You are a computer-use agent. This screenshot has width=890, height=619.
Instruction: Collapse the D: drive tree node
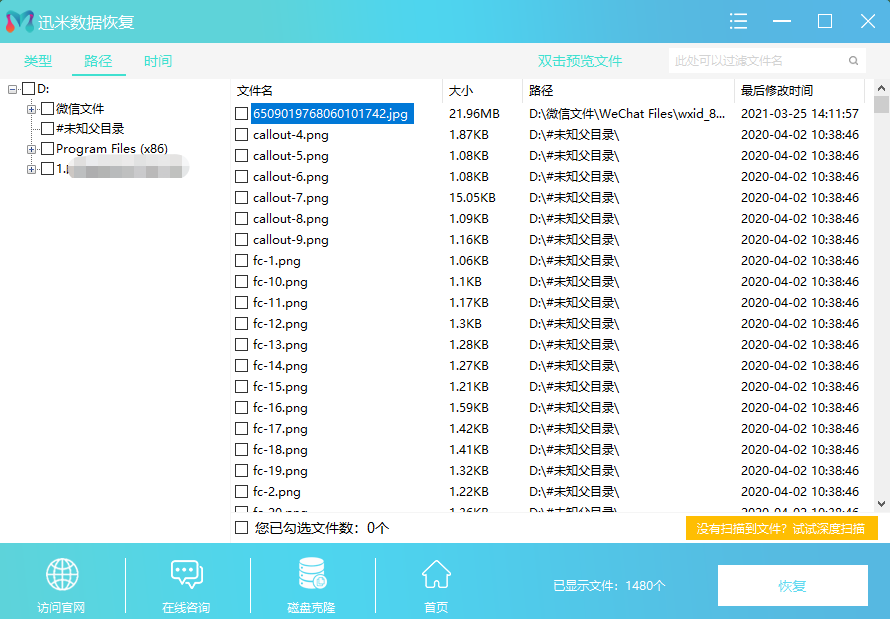point(13,89)
